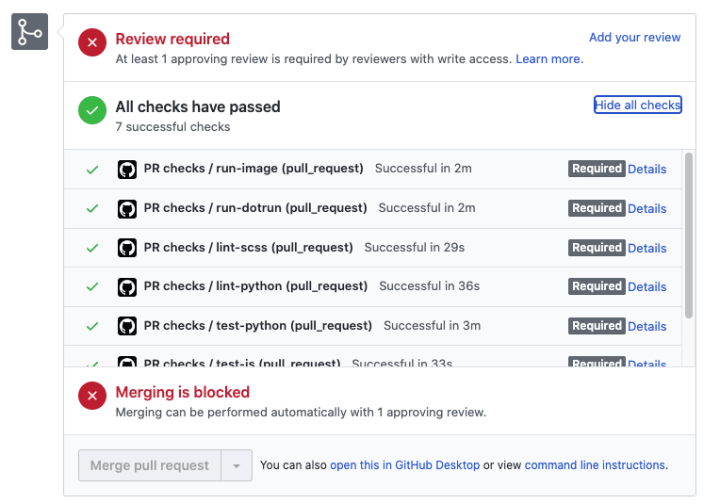Click the green All checks passed icon
Image resolution: width=720 pixels, height=504 pixels.
tap(93, 111)
